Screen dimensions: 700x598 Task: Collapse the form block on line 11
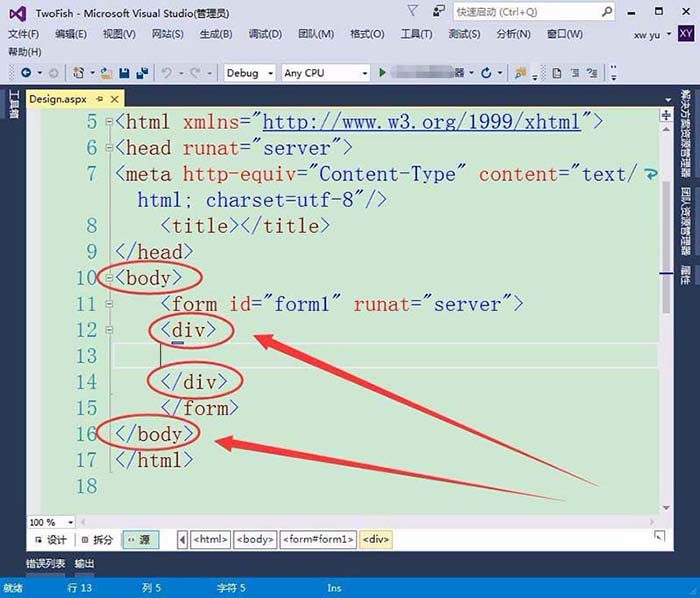(109, 304)
